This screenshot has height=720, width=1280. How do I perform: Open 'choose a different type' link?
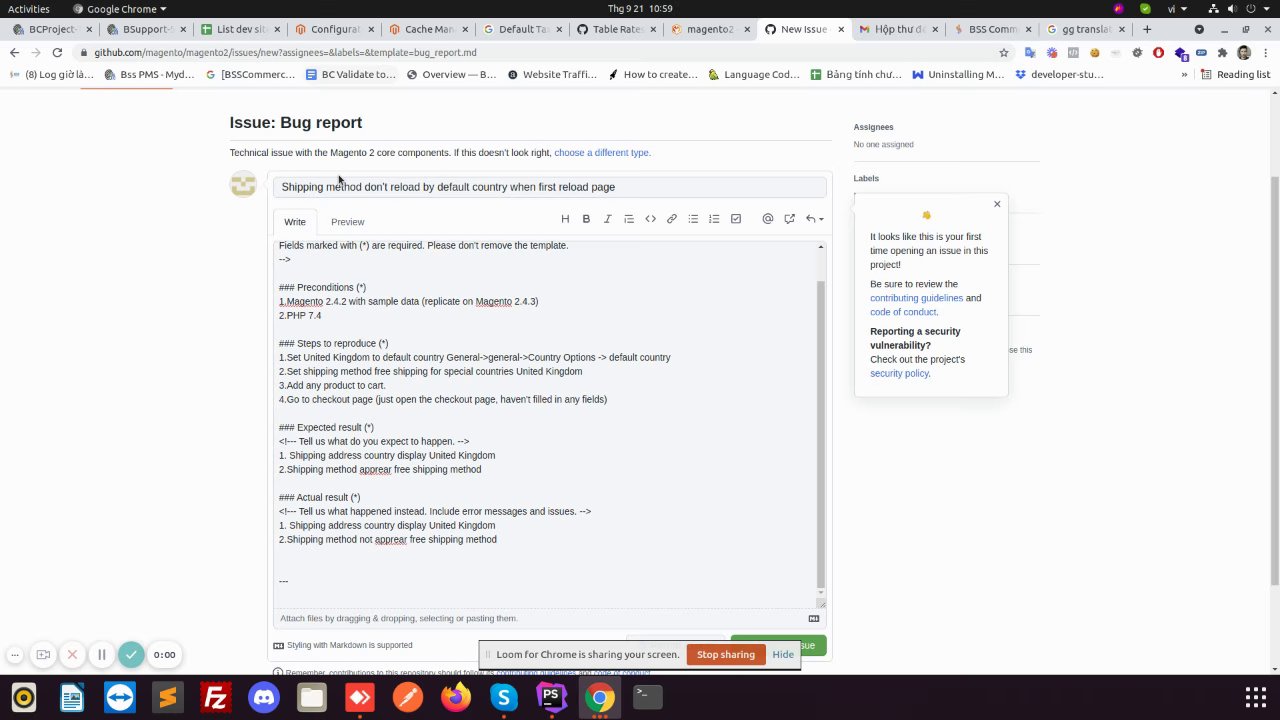[602, 153]
